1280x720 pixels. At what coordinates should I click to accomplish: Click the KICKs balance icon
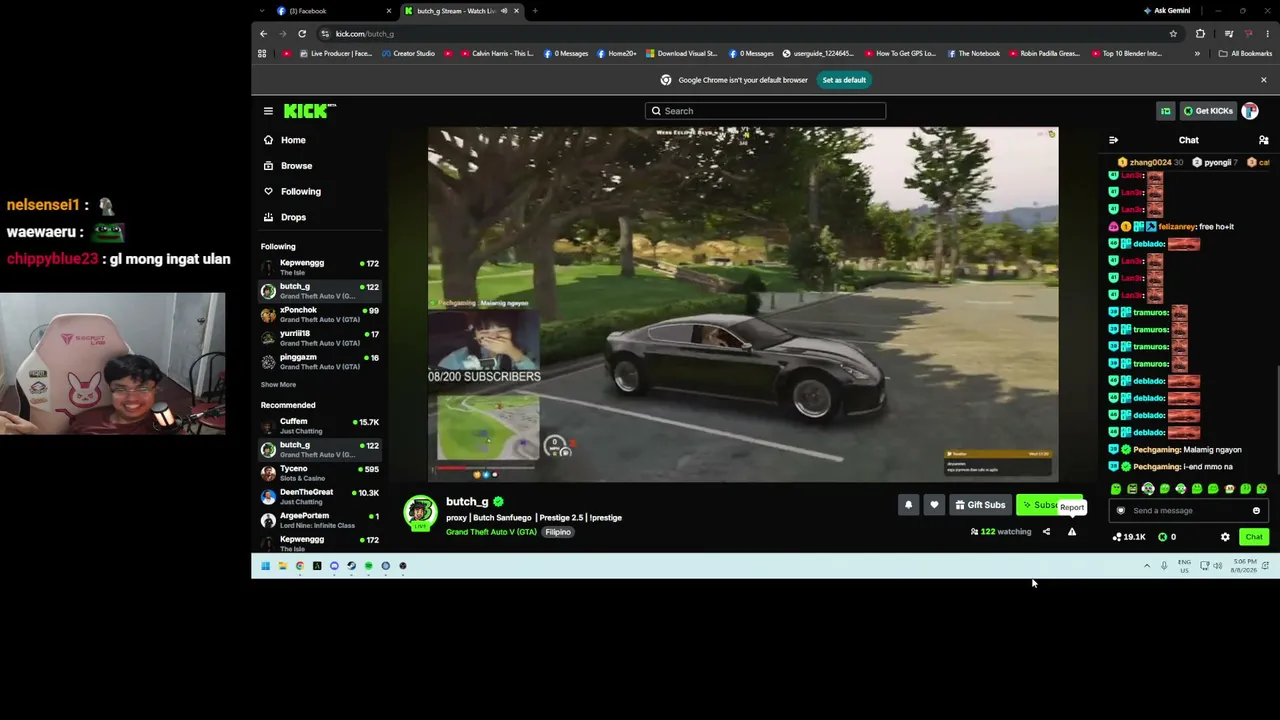tap(1163, 537)
